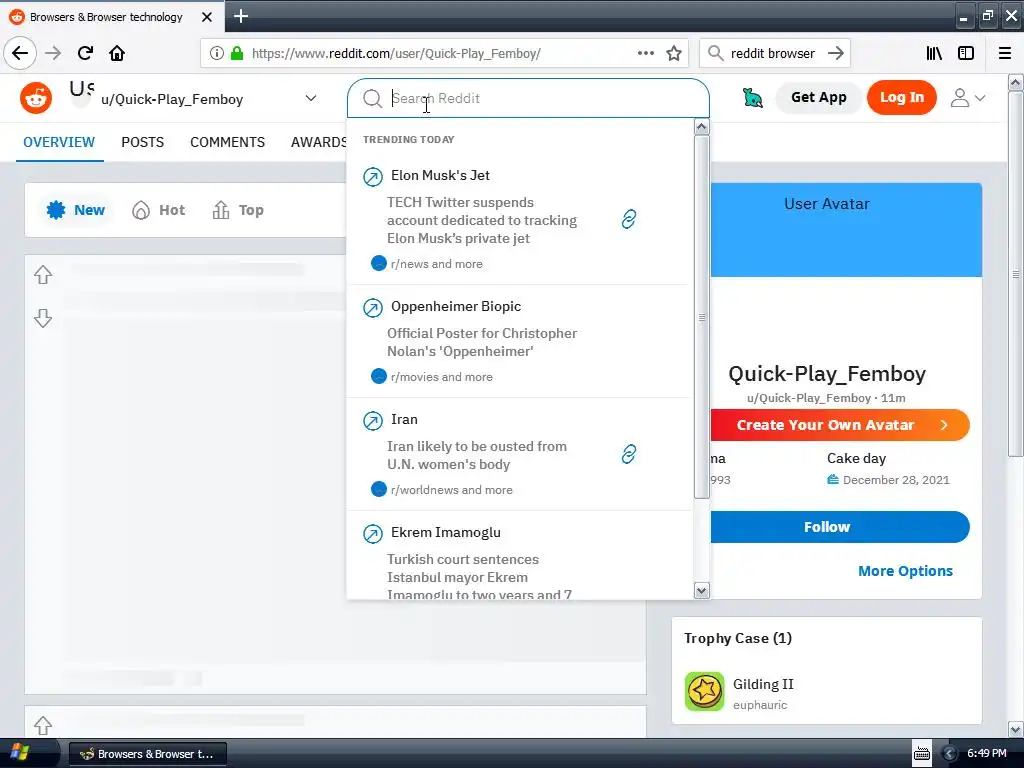The width and height of the screenshot is (1024, 768).
Task: Open More Options link
Action: [x=905, y=571]
